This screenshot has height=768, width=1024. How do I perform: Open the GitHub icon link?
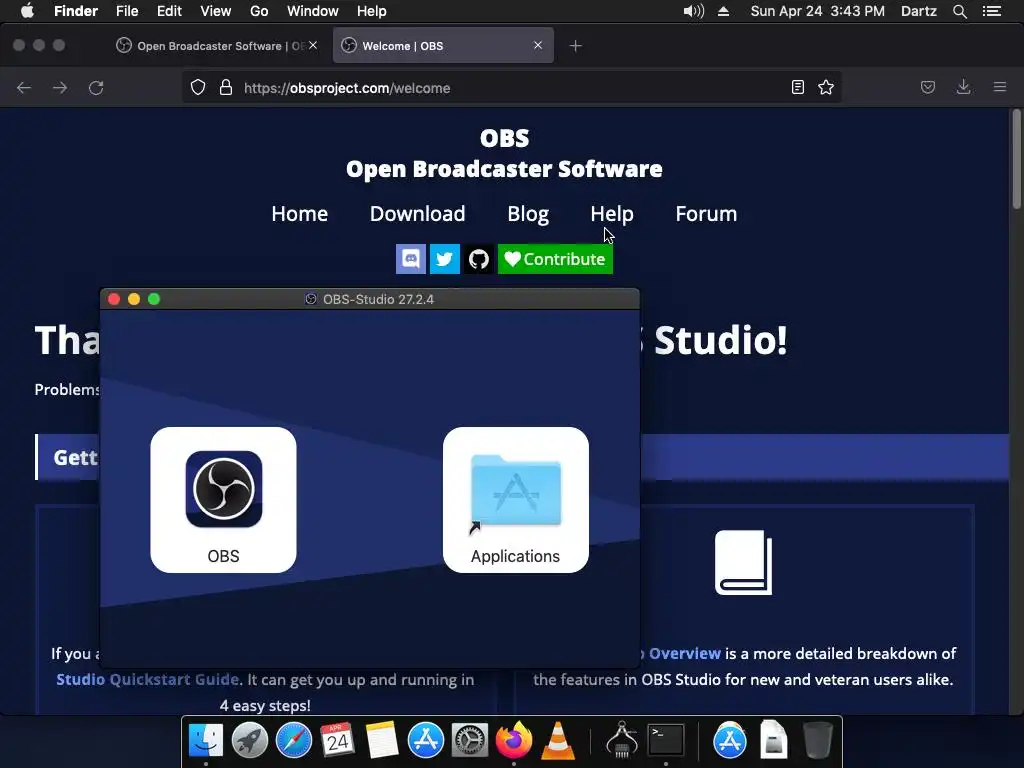click(479, 259)
